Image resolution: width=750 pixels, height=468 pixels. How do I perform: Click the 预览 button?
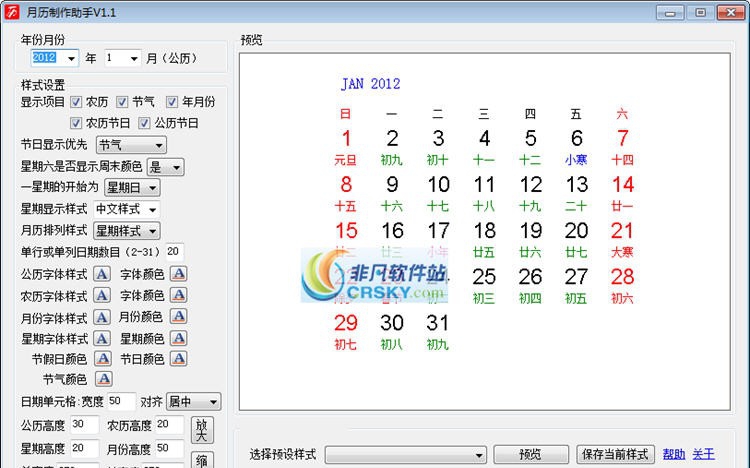coord(531,454)
